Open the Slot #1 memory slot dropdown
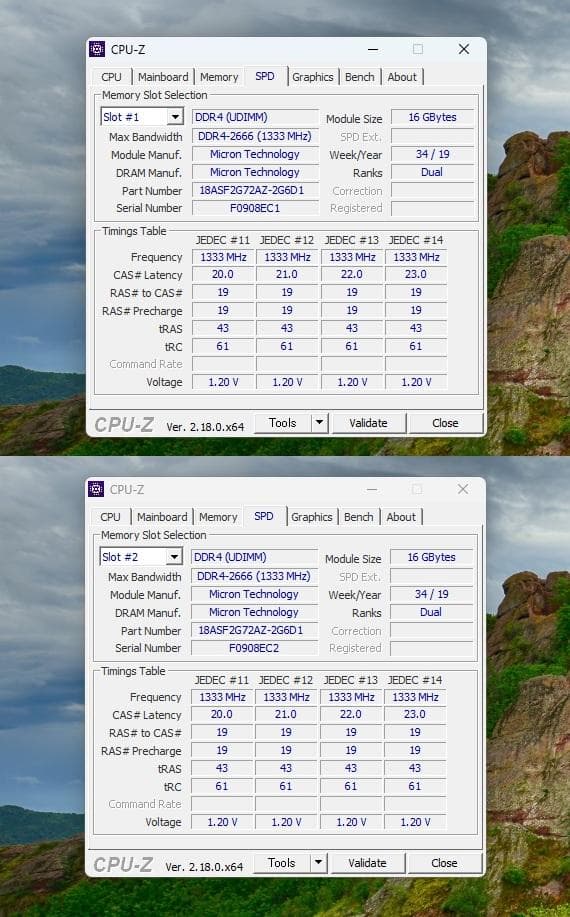The image size is (570, 917). coord(175,117)
